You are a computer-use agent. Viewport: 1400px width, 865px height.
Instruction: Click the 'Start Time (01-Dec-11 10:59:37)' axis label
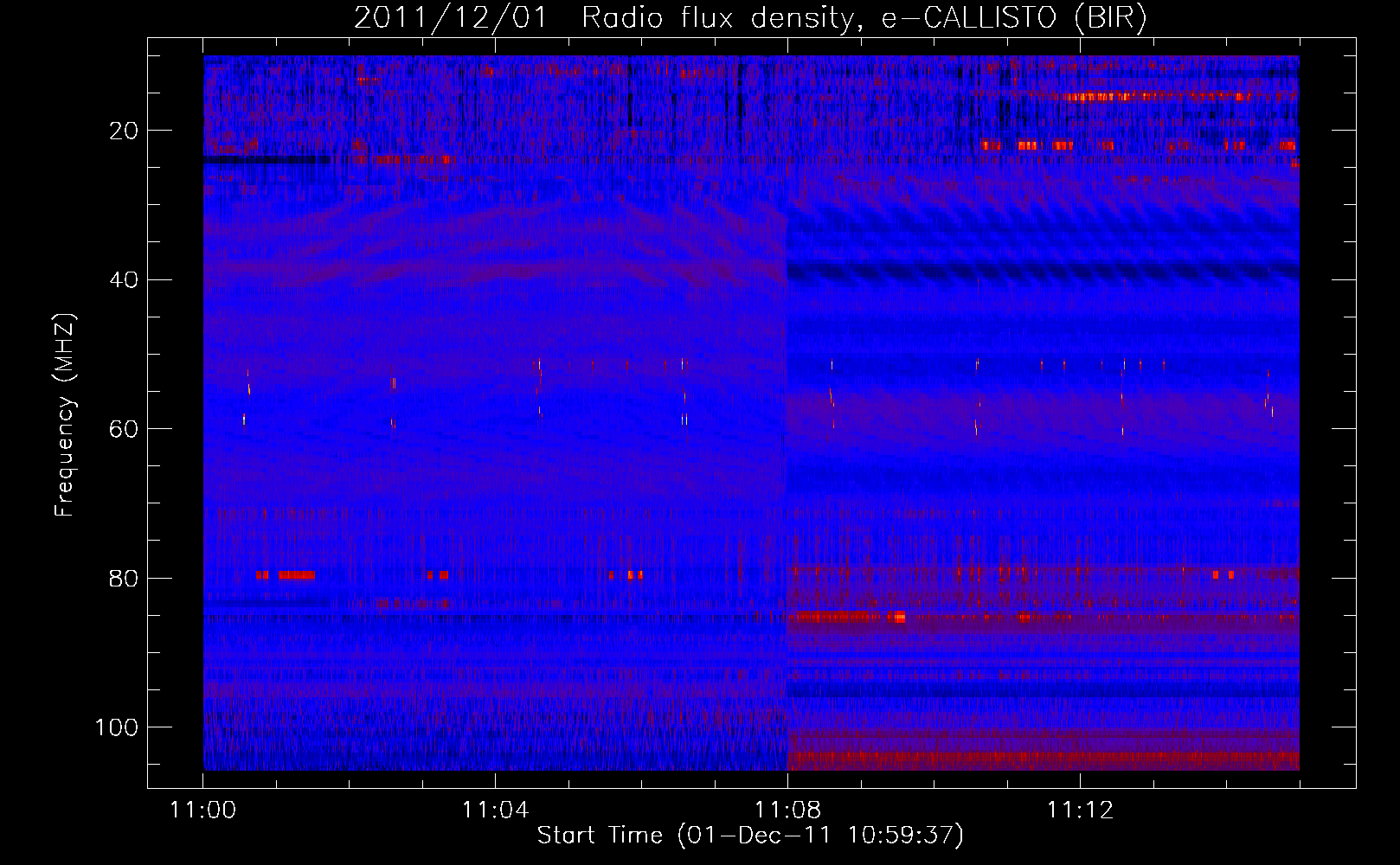pyautogui.click(x=750, y=836)
